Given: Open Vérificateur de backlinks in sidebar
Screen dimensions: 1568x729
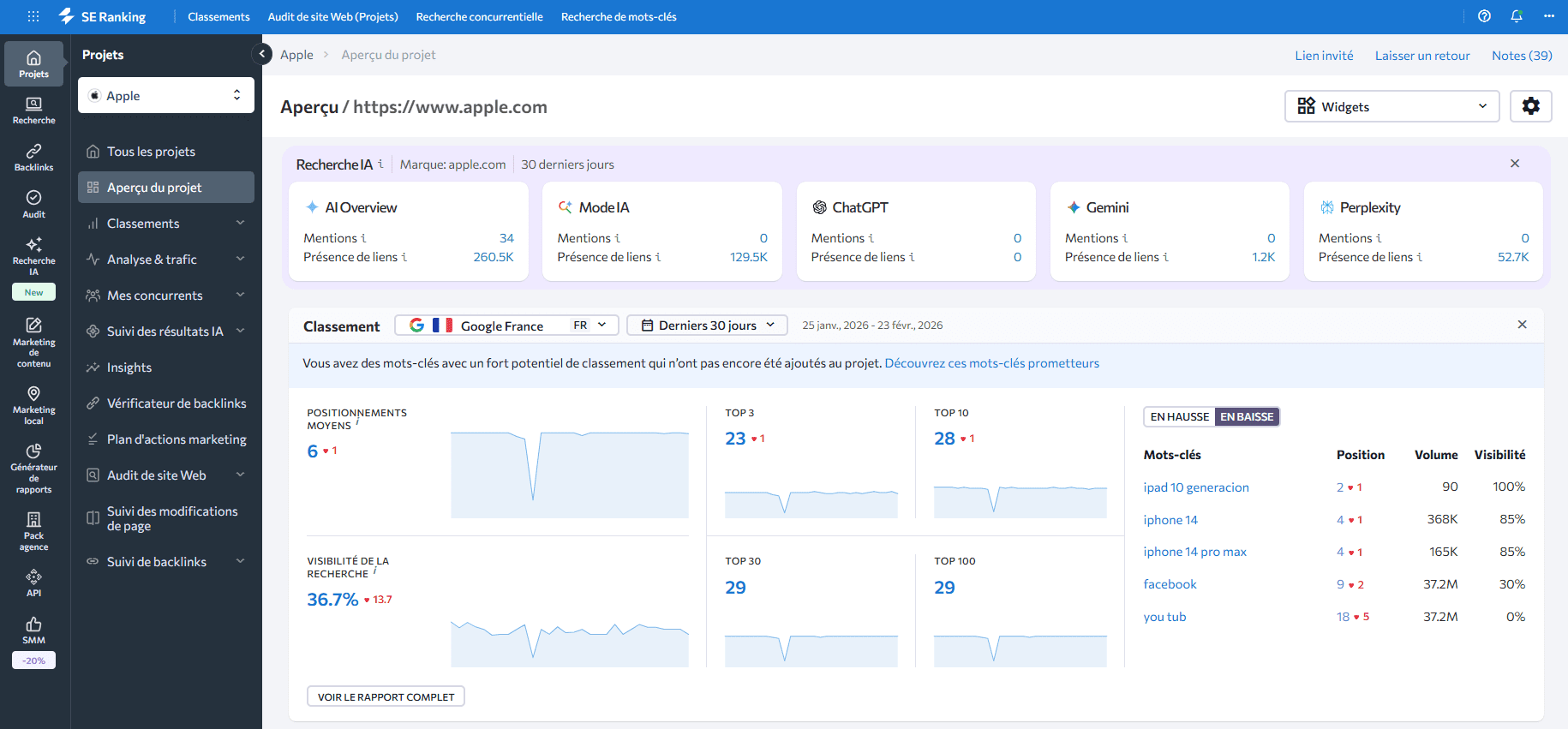Looking at the screenshot, I should [x=166, y=403].
